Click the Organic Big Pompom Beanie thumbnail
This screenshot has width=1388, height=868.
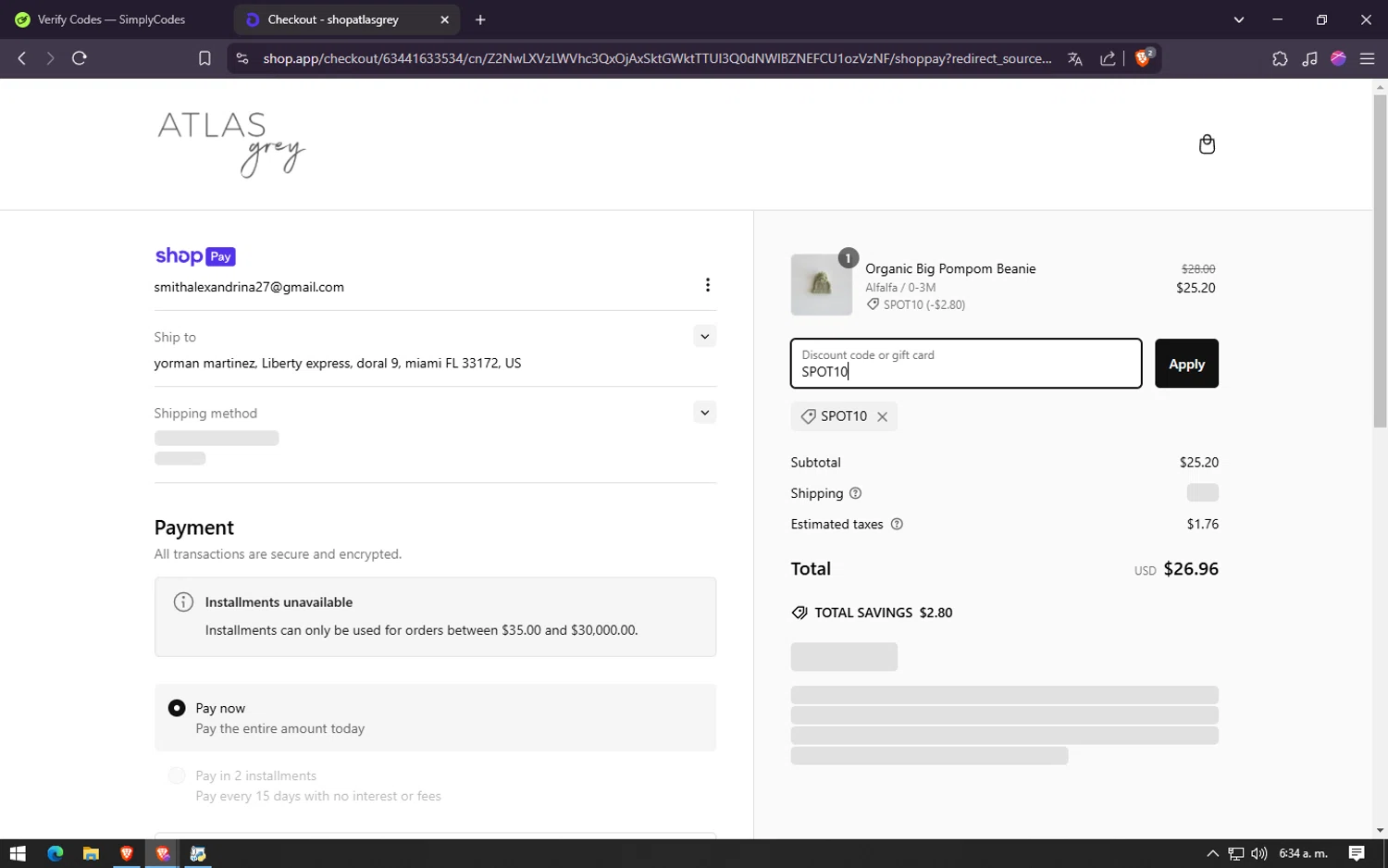[822, 285]
